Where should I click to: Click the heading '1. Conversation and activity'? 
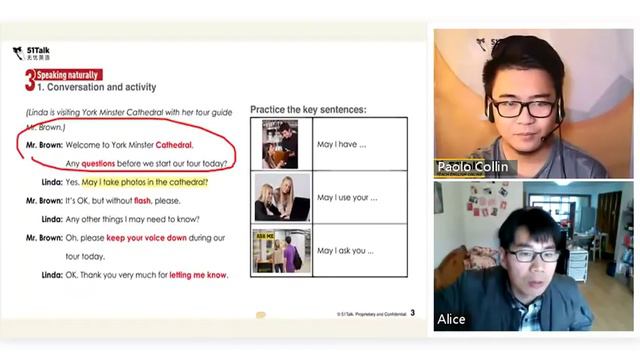pyautogui.click(x=97, y=87)
